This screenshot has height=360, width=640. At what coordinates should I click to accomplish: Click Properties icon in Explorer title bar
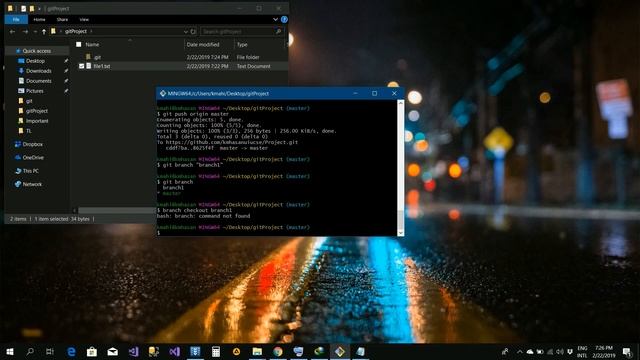tap(24, 9)
